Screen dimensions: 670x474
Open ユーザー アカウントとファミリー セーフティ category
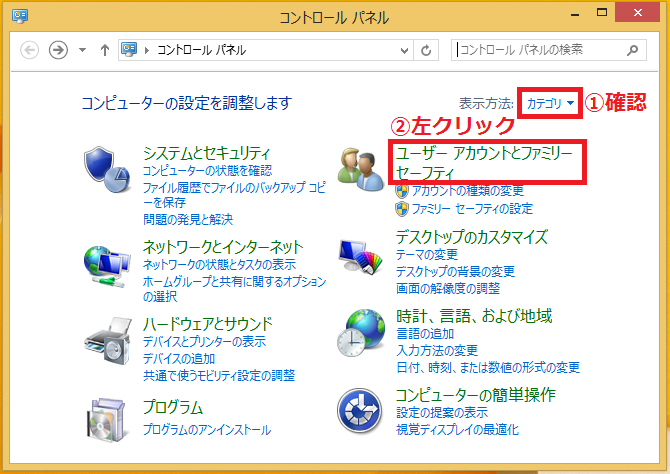[485, 162]
